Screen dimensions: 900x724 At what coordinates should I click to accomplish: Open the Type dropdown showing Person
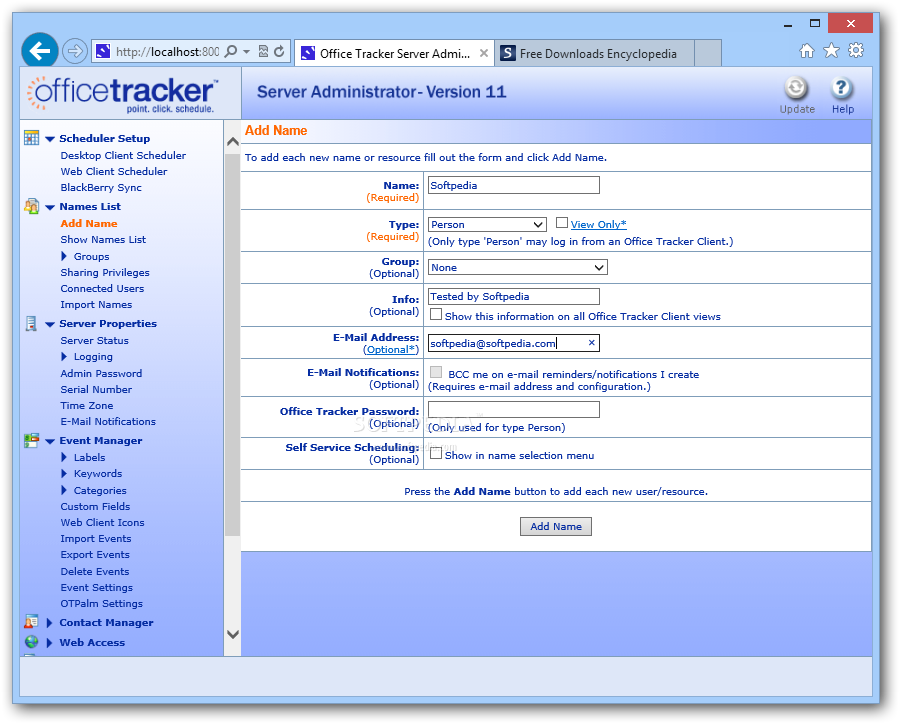pos(487,224)
